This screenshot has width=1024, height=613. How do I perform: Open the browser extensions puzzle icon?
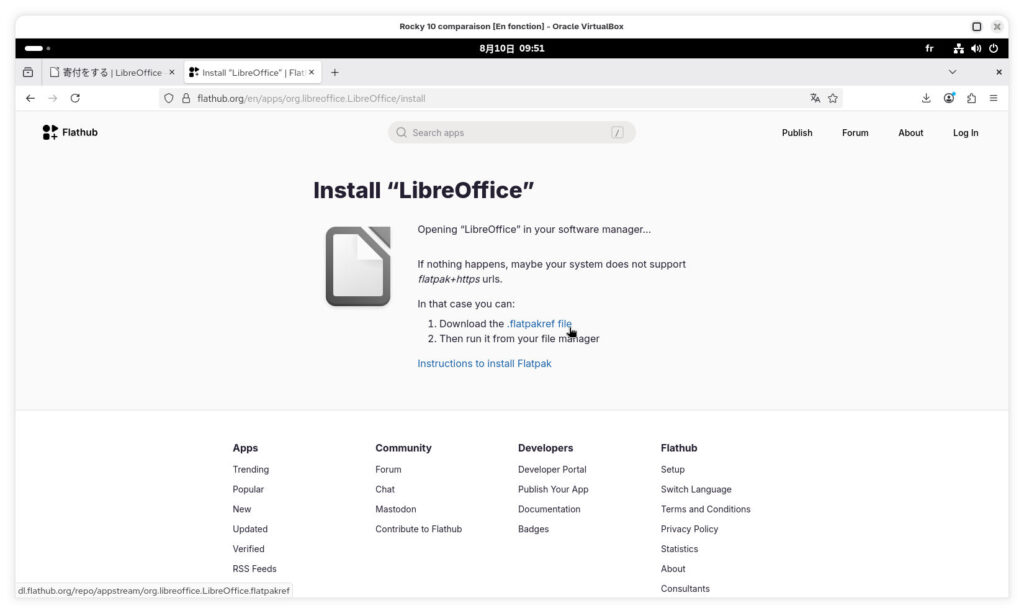point(972,98)
